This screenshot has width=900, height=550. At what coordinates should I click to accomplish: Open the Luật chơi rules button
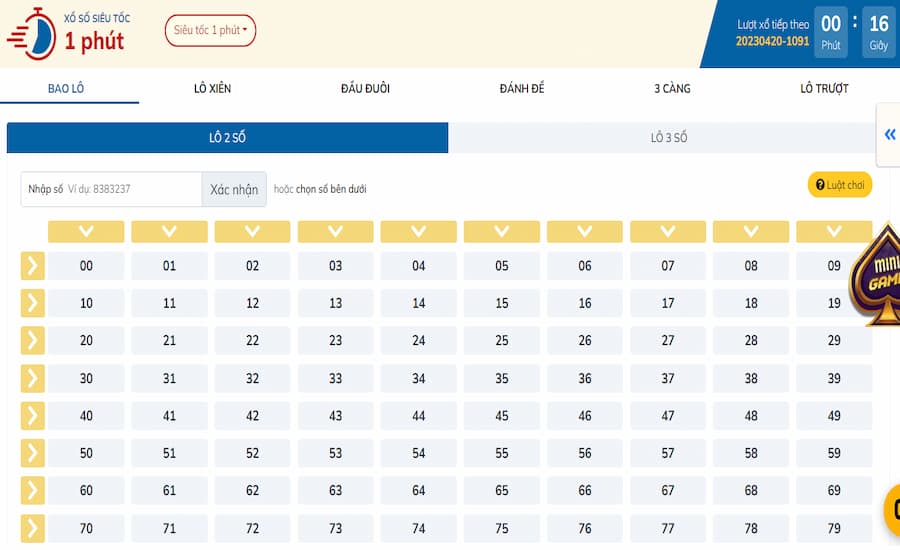(839, 185)
